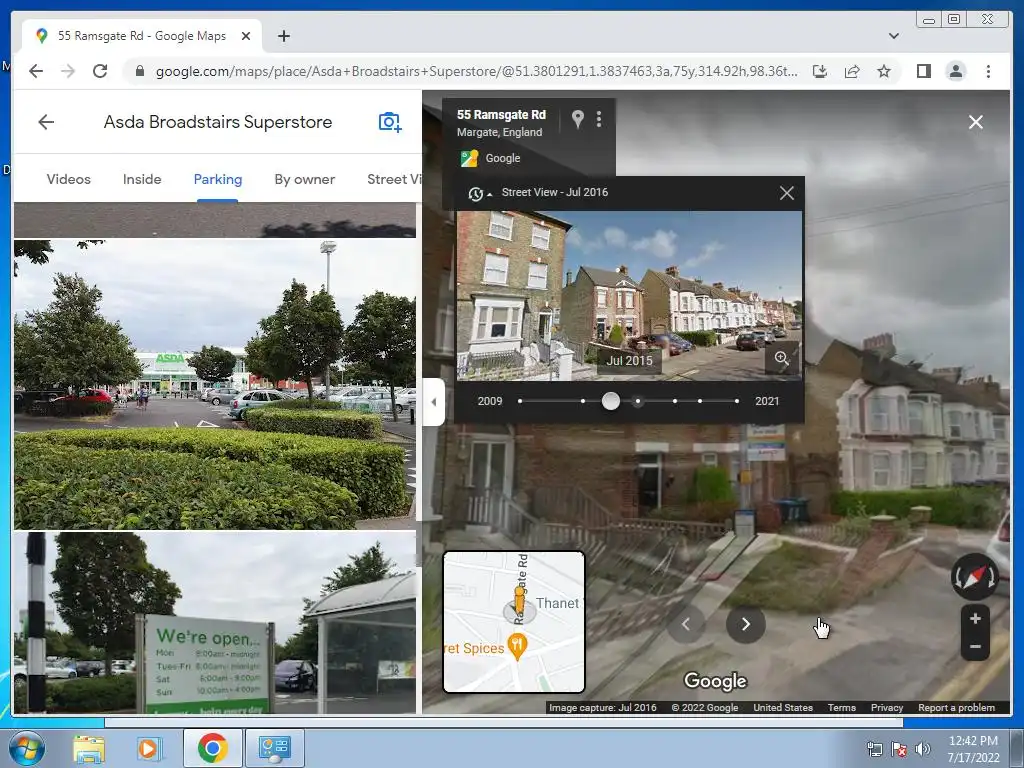Image resolution: width=1024 pixels, height=768 pixels.
Task: Open the Asda parking lot photo with hedges
Action: (215, 385)
